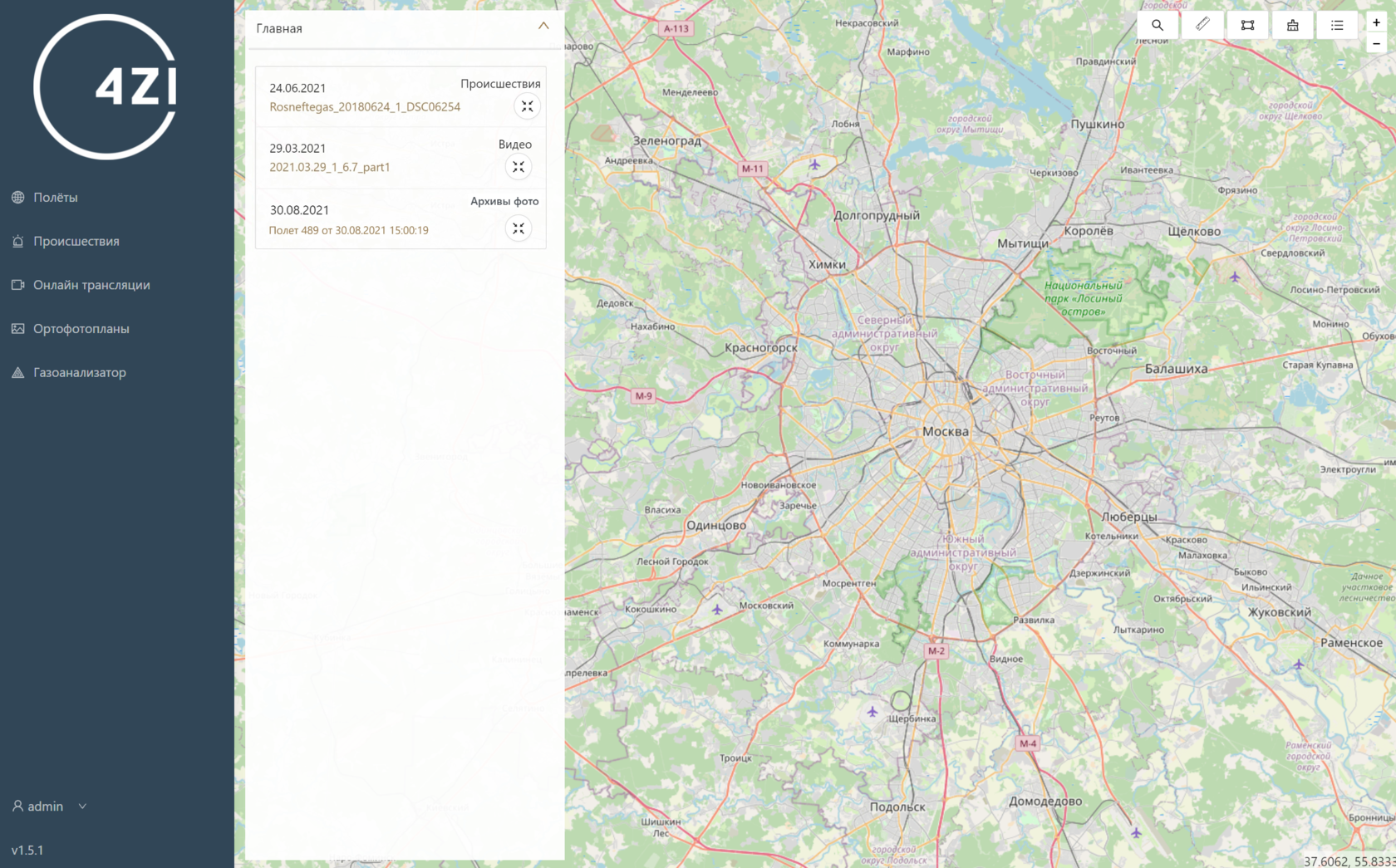
Task: Click the brush clear-map tool
Action: [x=1292, y=25]
